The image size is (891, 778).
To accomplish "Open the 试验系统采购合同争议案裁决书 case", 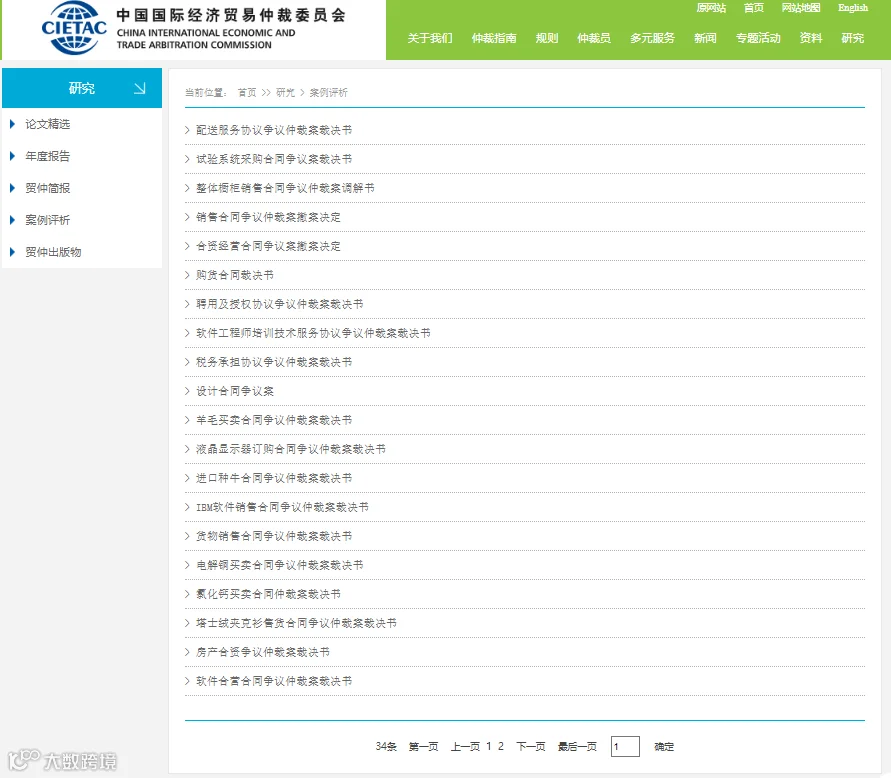I will [274, 159].
